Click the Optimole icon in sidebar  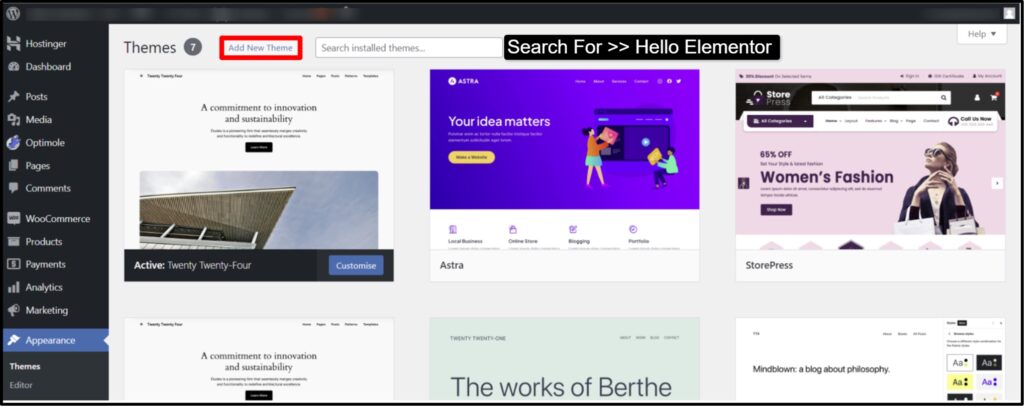(13, 142)
